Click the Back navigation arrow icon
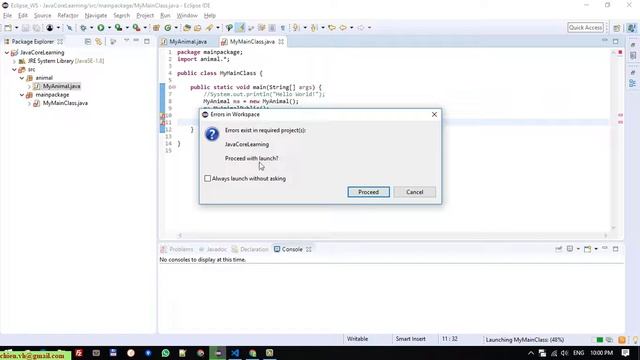Viewport: 640px width, 360px height. pos(343,28)
